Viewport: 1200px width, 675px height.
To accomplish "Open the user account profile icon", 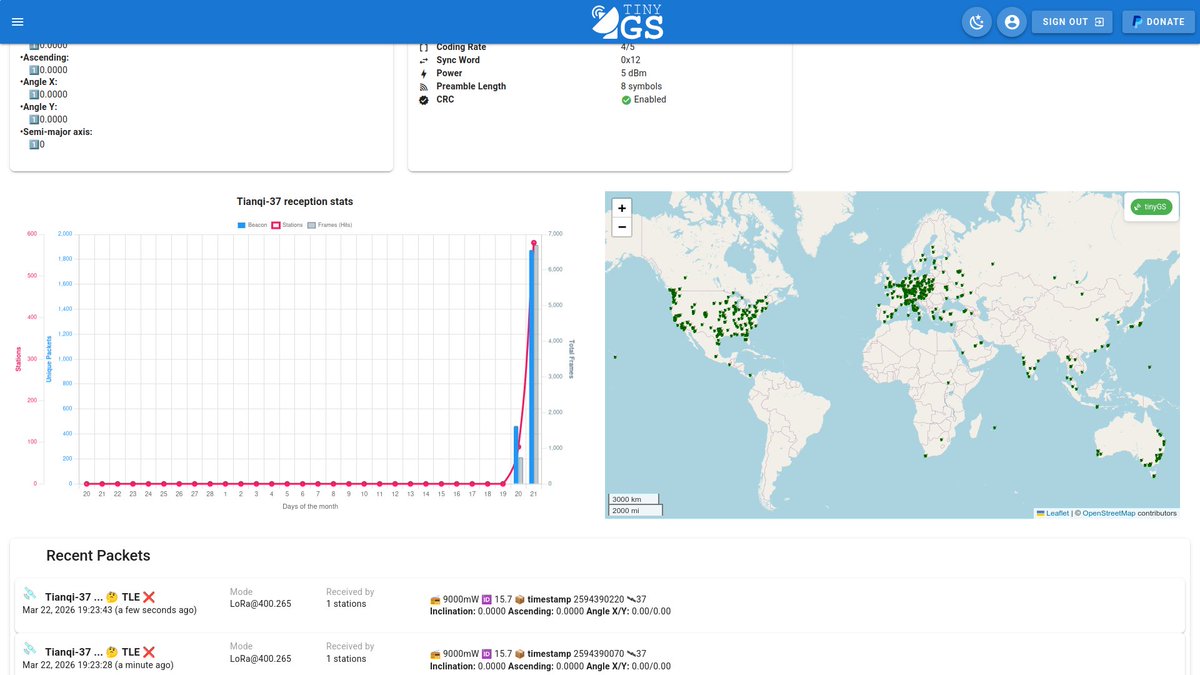I will [1012, 21].
